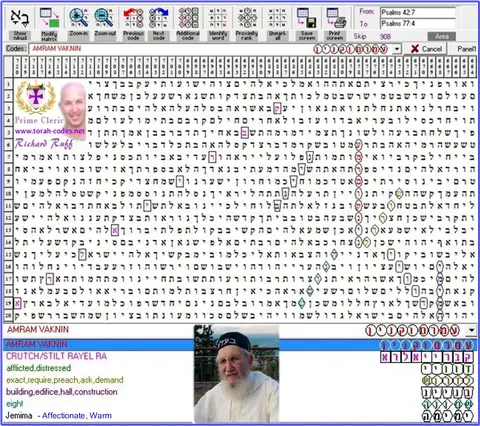
Task: Click the gray Area button
Action: coord(441,36)
